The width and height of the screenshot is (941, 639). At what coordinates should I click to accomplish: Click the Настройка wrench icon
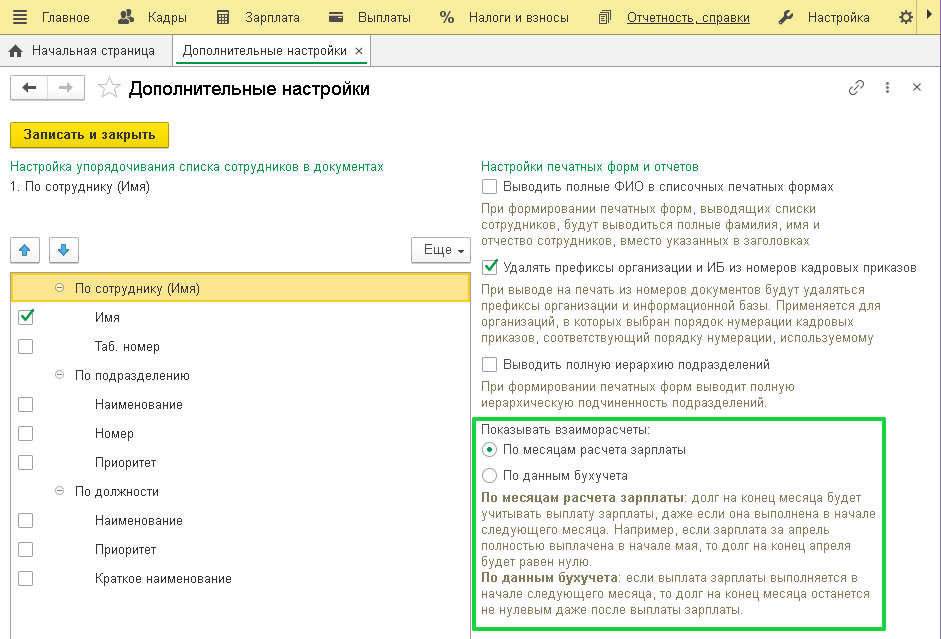[786, 17]
